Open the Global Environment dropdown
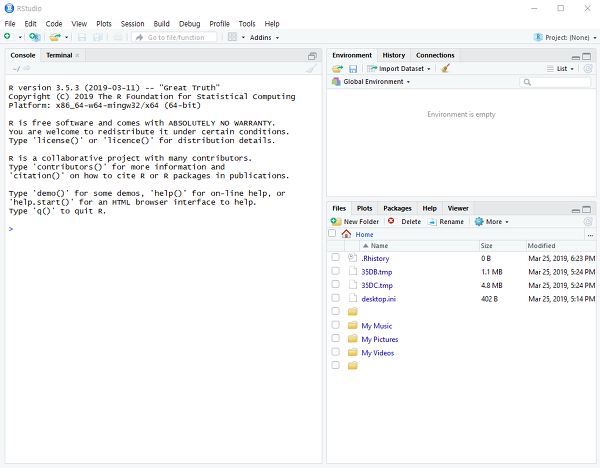The image size is (600, 468). click(x=371, y=82)
